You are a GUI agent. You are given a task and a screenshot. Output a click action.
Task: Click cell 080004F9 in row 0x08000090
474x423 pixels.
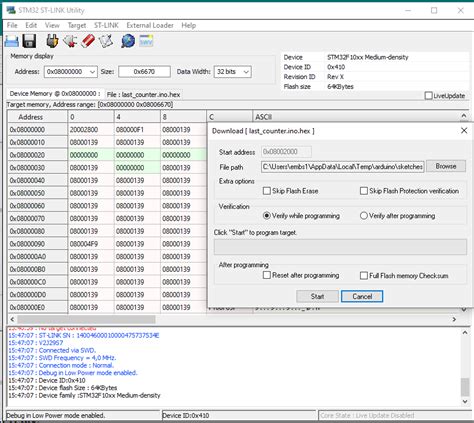coord(91,244)
